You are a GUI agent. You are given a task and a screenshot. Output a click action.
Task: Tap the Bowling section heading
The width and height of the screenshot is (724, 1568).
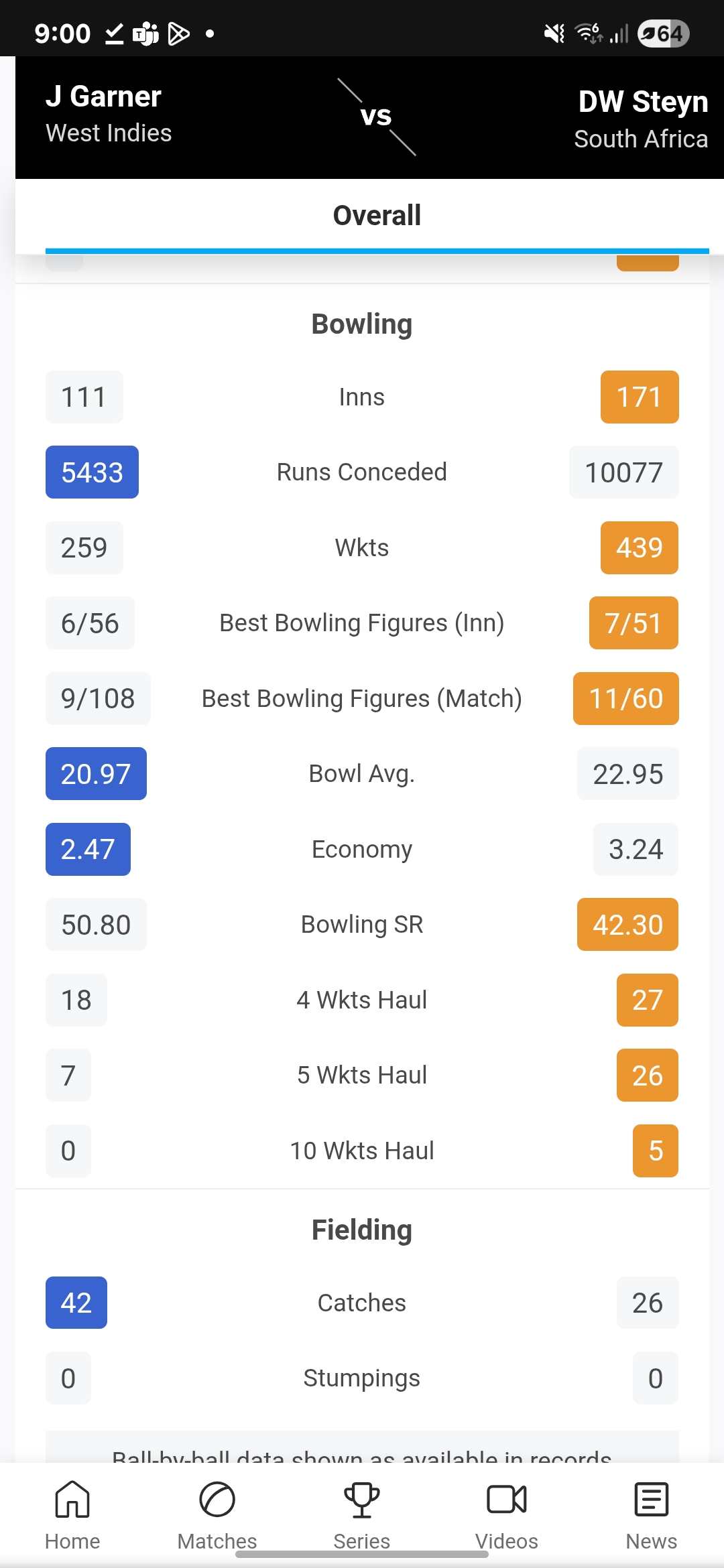(x=362, y=324)
